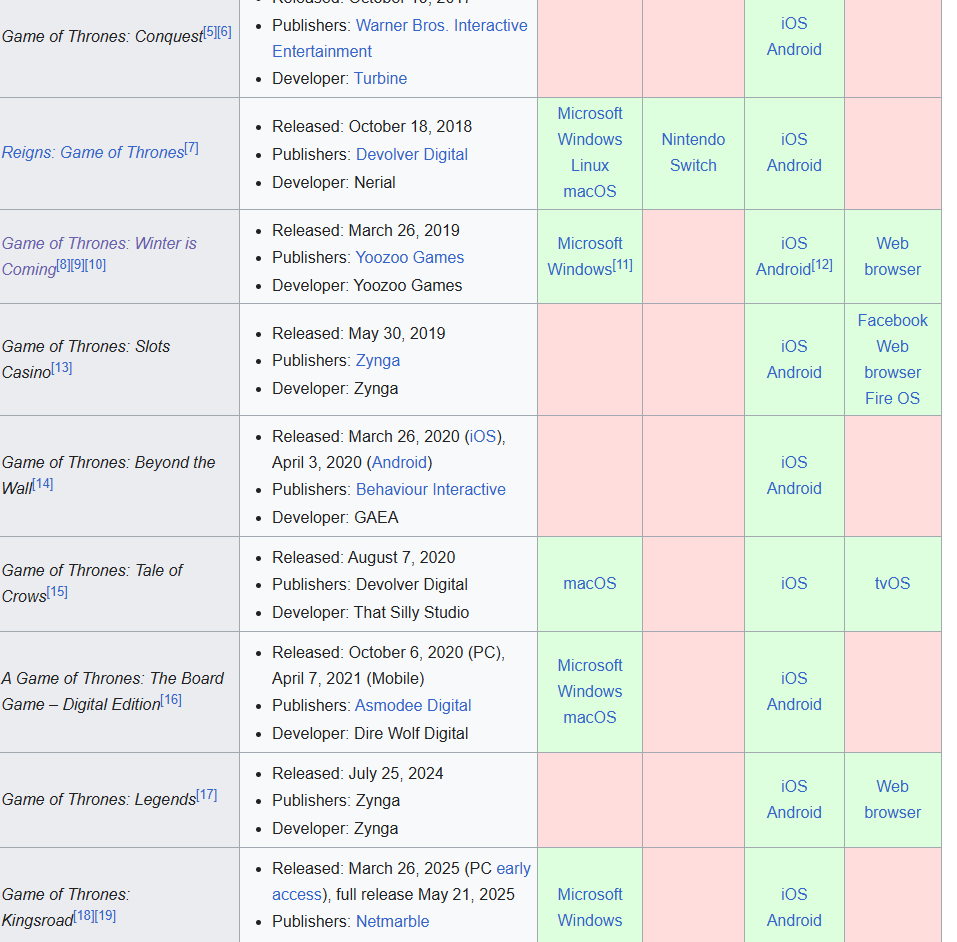Open the Game of Thrones: Winter is Coming link
Image resolution: width=957 pixels, height=942 pixels.
(x=99, y=256)
